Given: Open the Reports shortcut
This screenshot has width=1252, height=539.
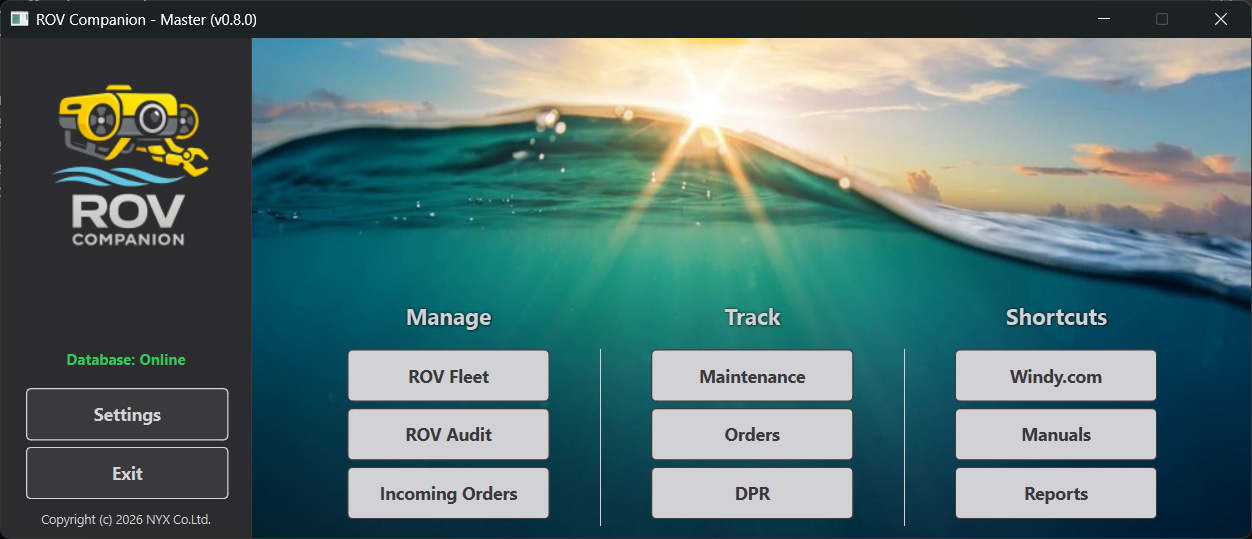Looking at the screenshot, I should pos(1056,493).
